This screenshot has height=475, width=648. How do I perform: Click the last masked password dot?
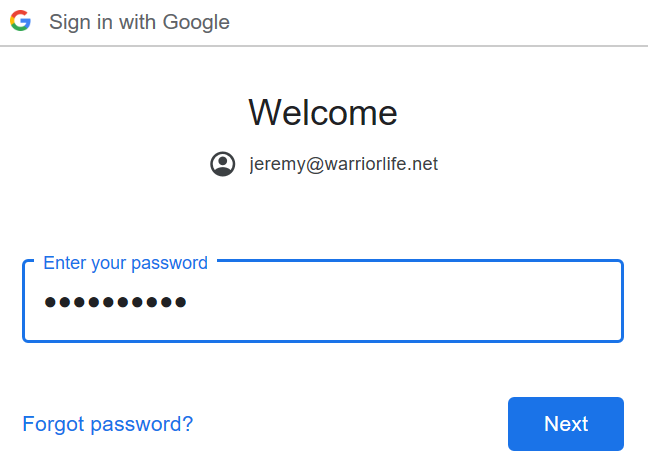tap(181, 302)
